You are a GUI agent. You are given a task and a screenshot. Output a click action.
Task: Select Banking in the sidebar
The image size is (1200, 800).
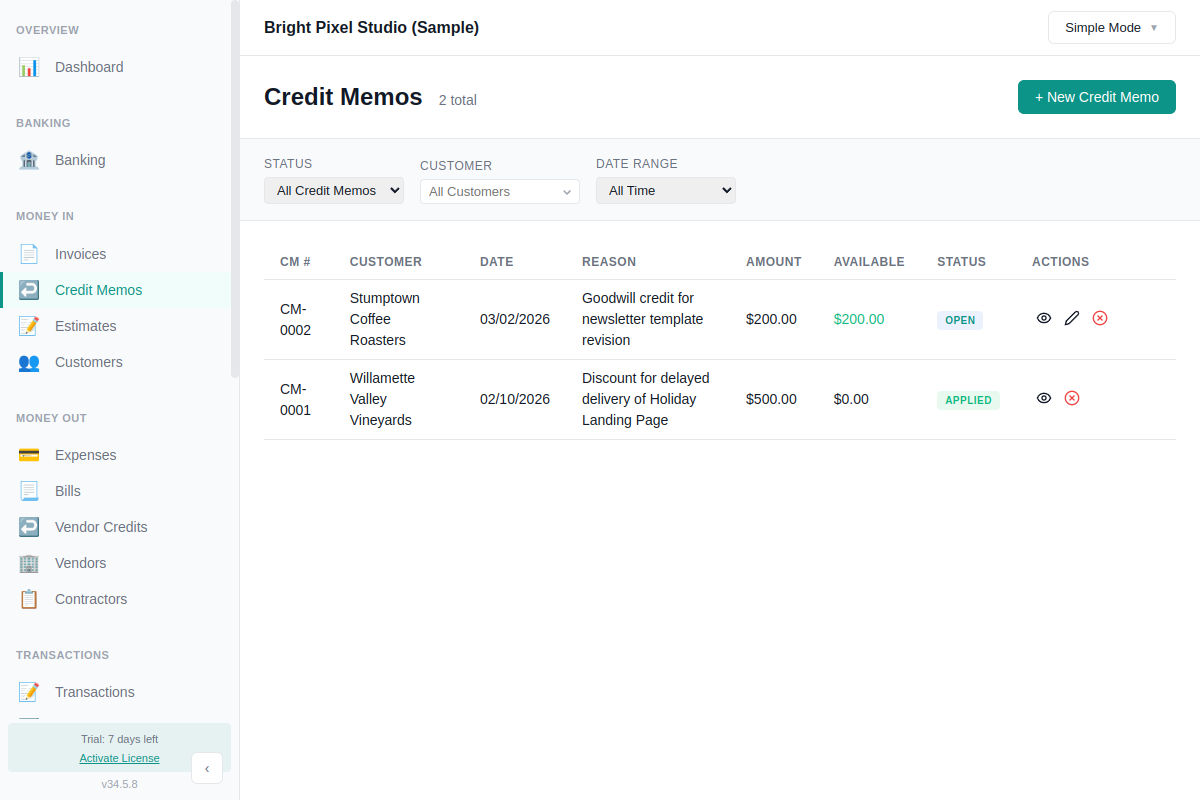79,160
